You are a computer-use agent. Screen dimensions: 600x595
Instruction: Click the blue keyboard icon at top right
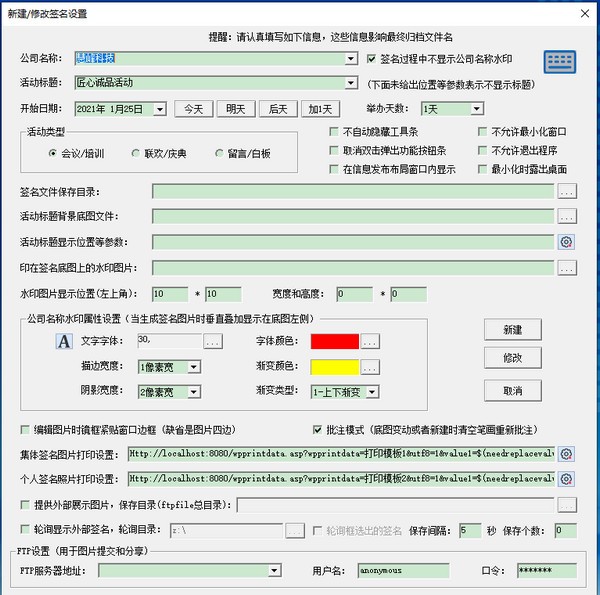561,62
